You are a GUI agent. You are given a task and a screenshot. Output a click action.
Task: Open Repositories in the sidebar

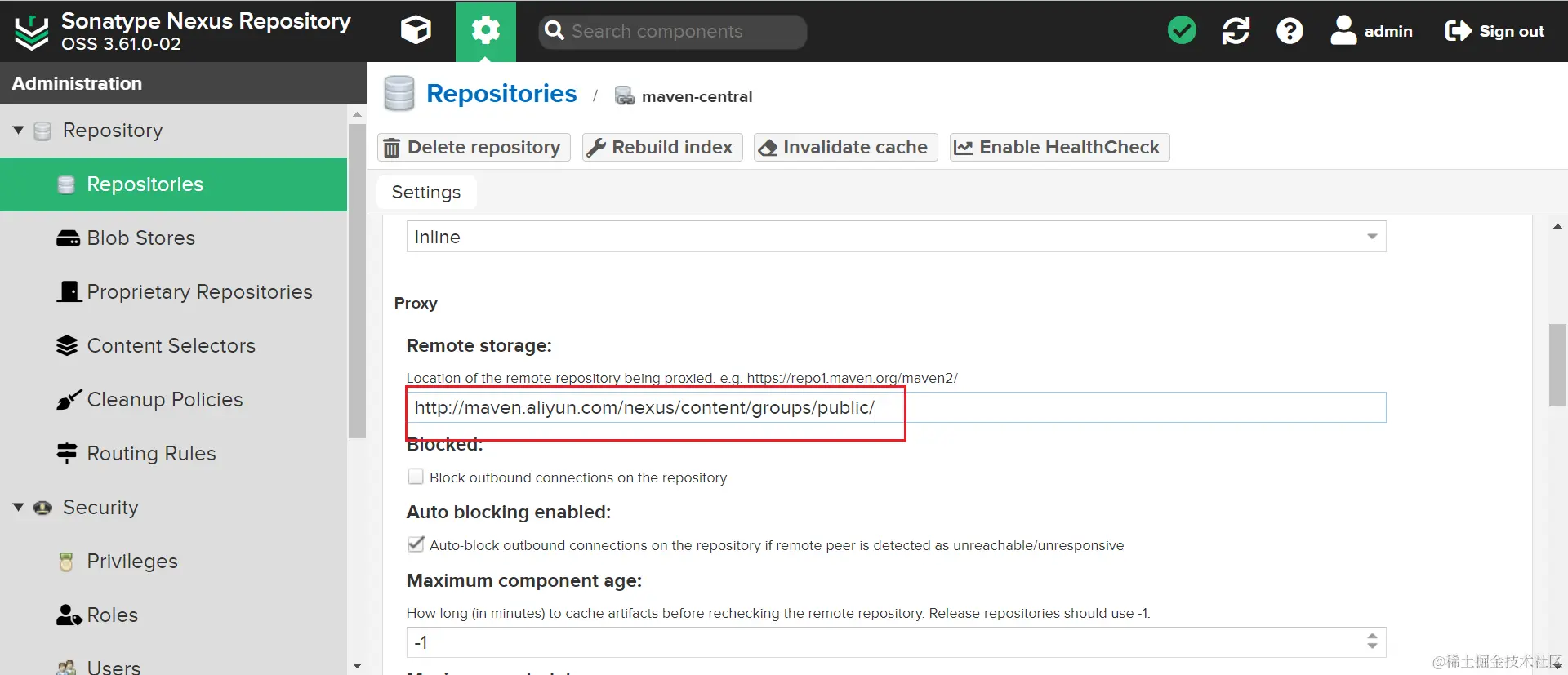pos(173,184)
